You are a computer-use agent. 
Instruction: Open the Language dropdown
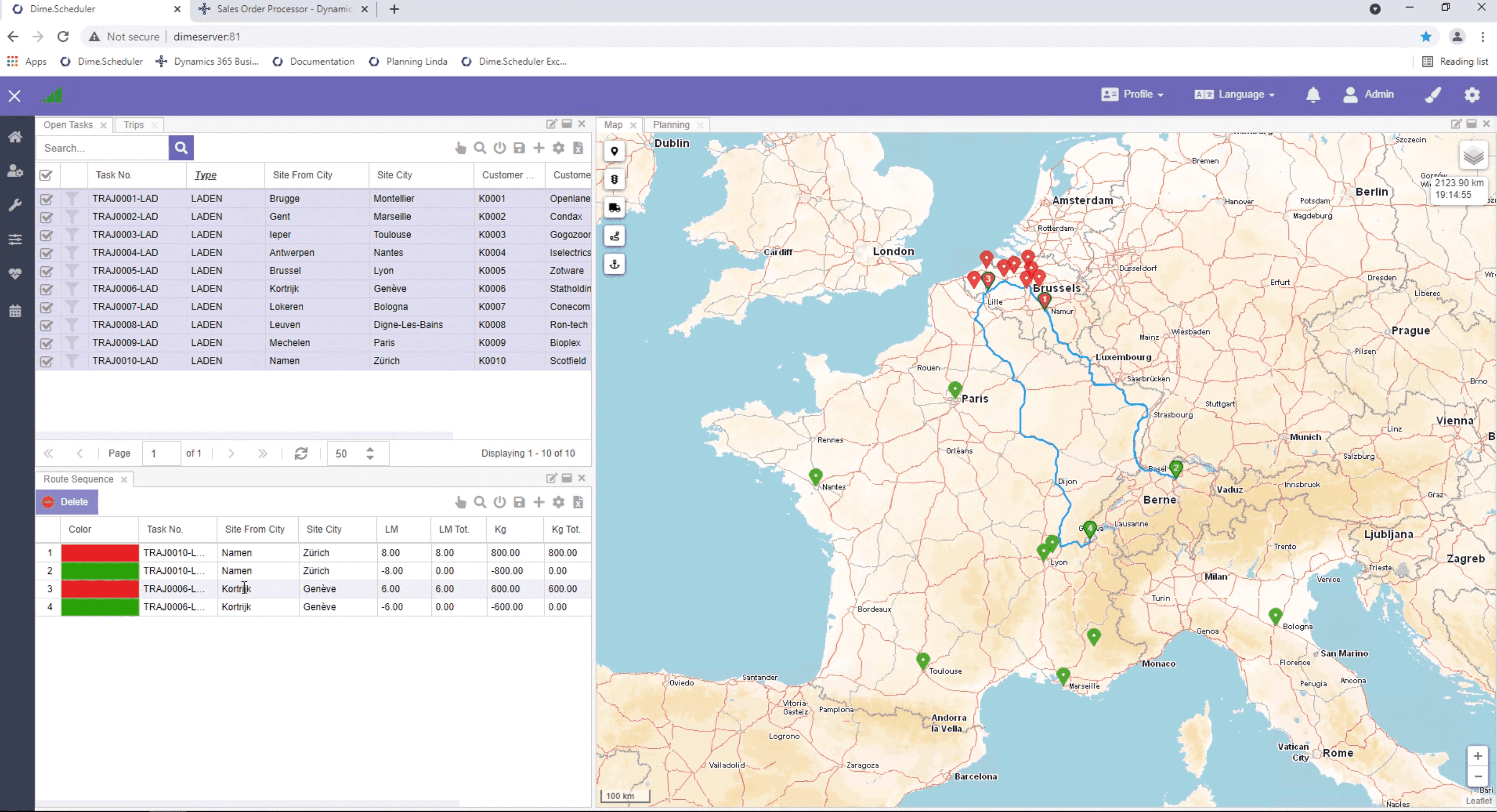[x=1234, y=94]
